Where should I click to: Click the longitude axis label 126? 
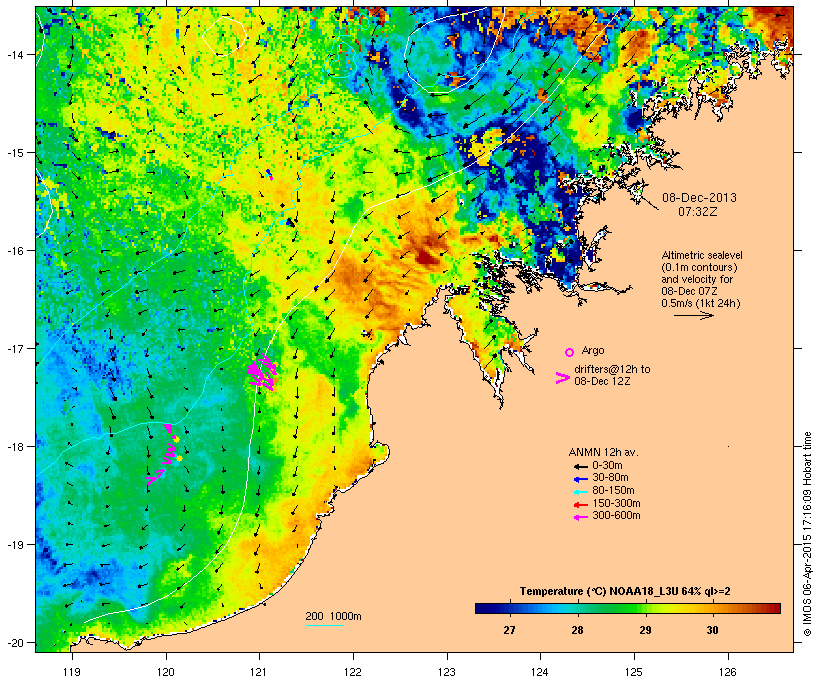pos(728,672)
